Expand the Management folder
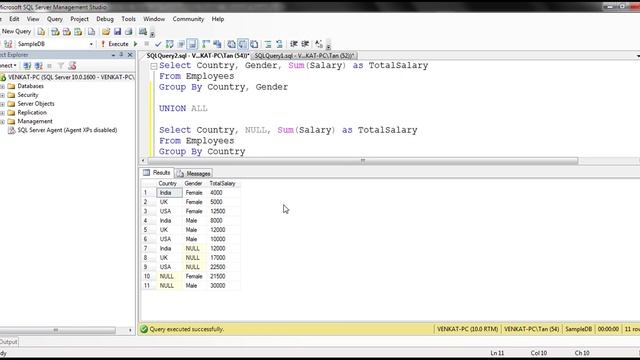This screenshot has width=640, height=360. (2, 122)
